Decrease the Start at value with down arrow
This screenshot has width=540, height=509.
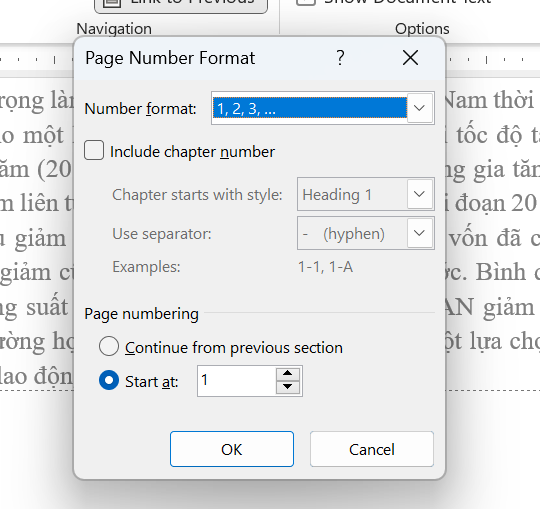click(x=288, y=387)
